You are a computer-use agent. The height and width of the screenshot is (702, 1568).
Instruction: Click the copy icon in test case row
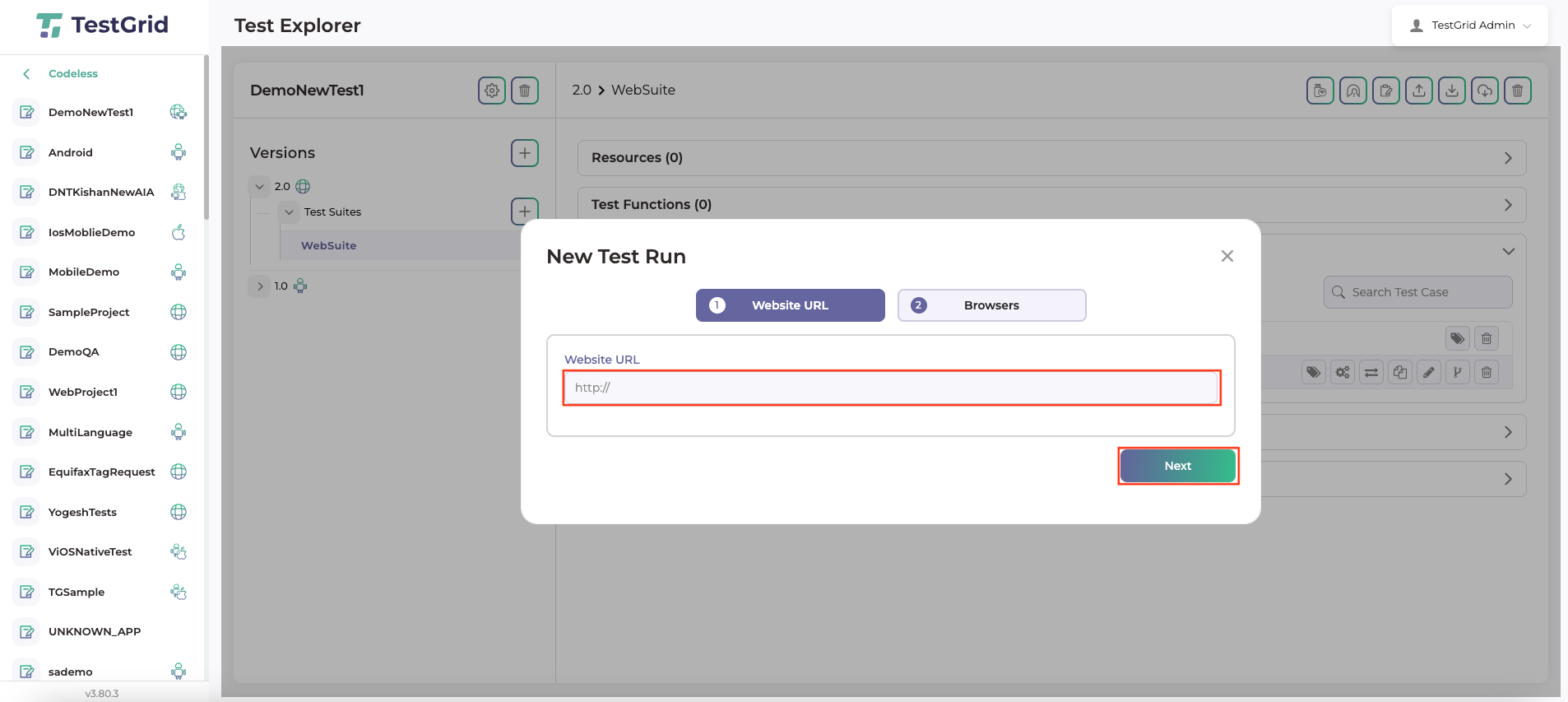(1400, 373)
